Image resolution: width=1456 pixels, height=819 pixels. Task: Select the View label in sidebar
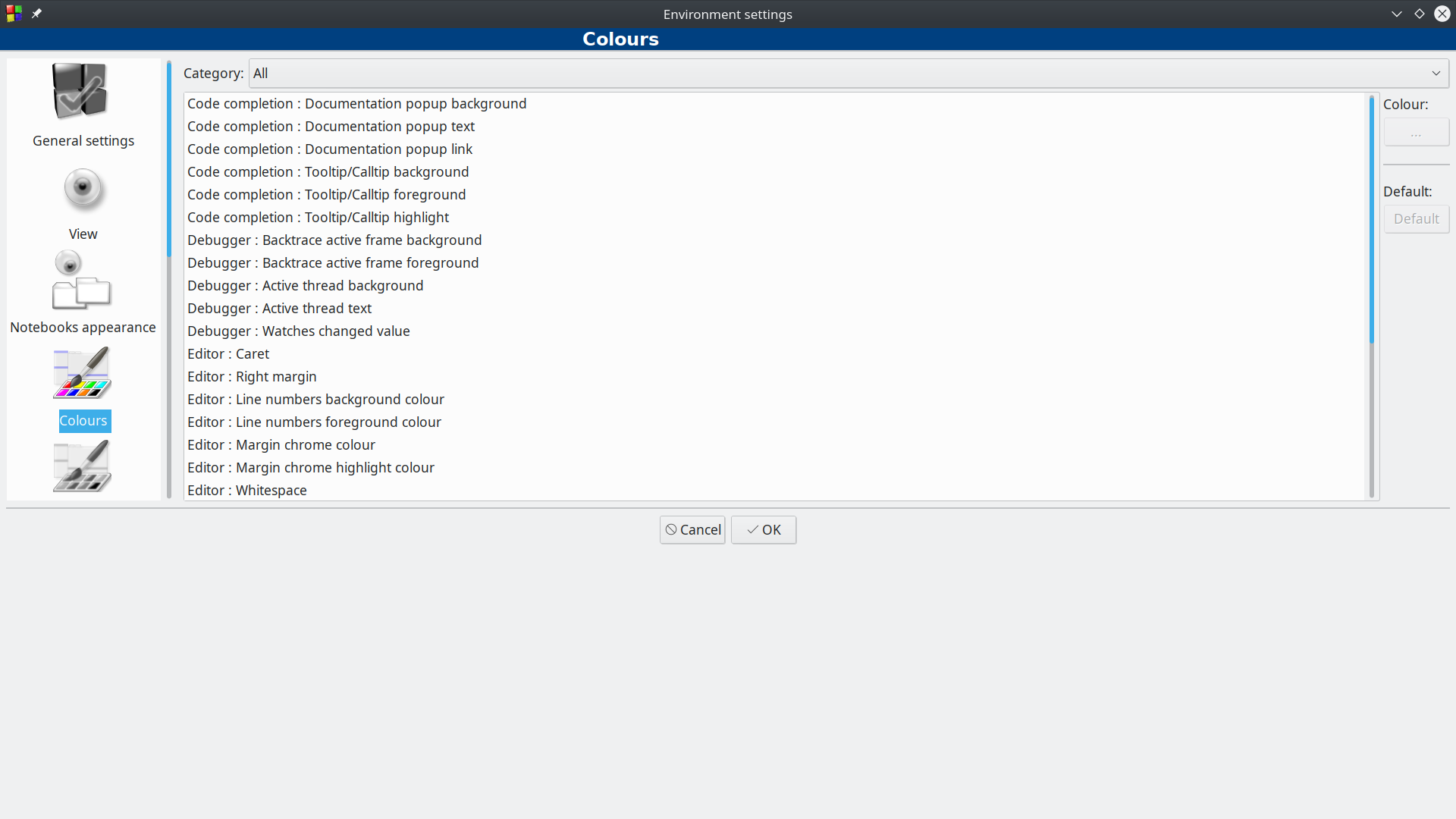[x=83, y=234]
